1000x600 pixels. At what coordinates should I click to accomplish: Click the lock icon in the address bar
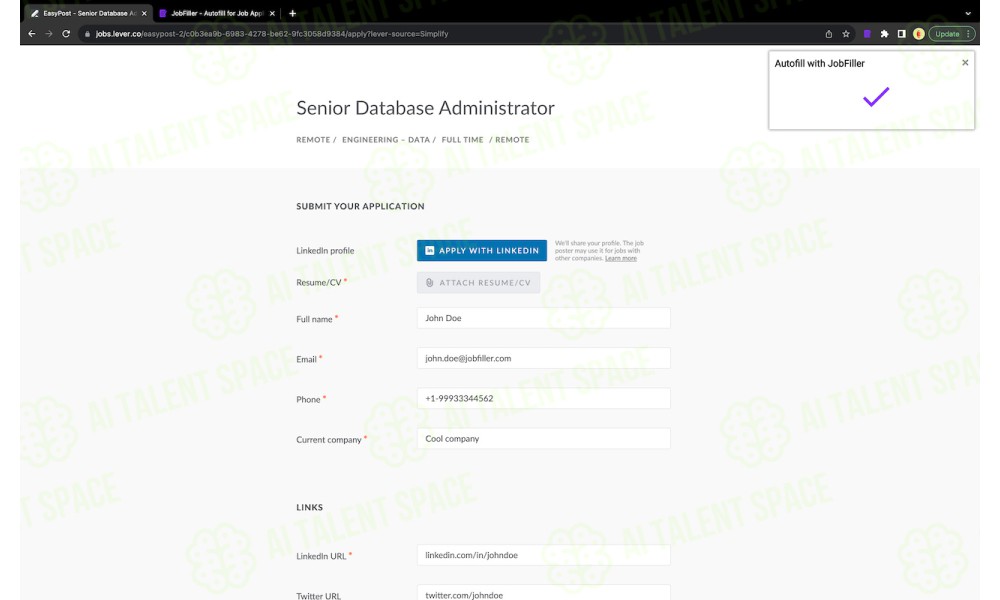(x=87, y=34)
